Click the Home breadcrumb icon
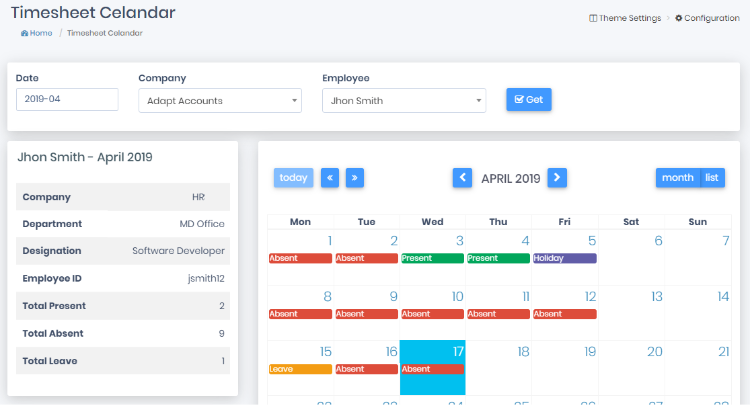The image size is (750, 416). click(24, 33)
